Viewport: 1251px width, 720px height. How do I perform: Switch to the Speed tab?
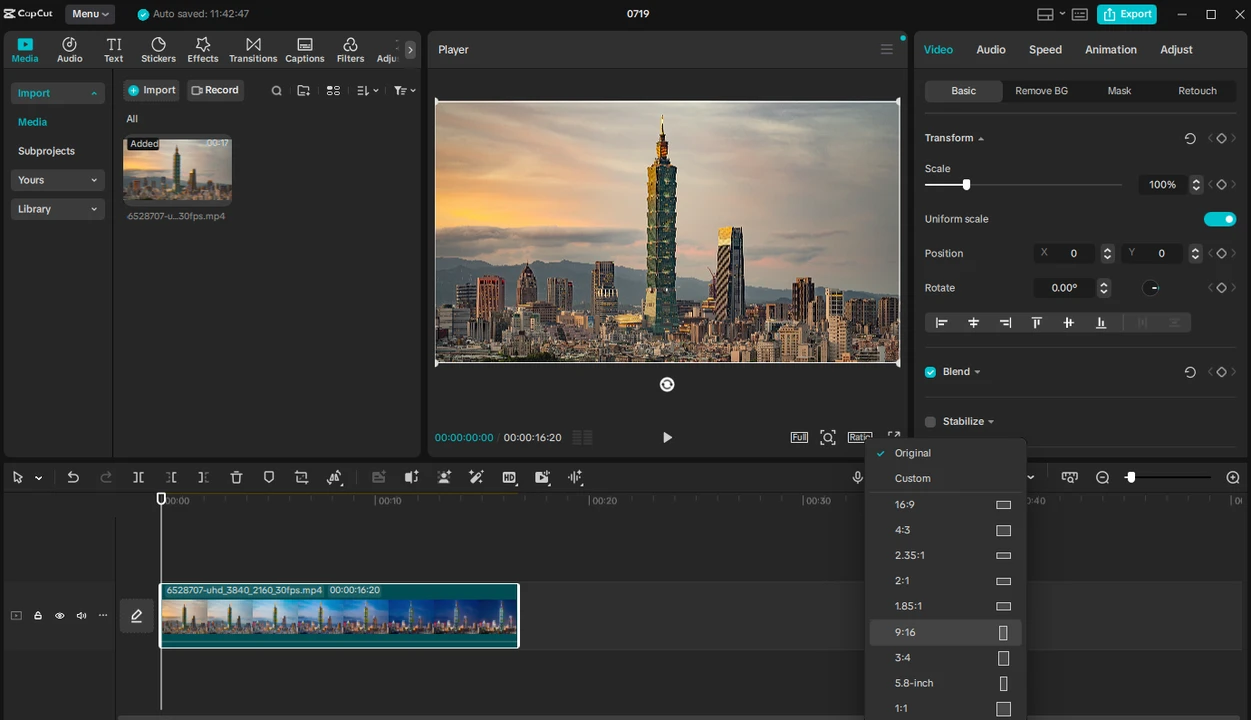point(1045,50)
